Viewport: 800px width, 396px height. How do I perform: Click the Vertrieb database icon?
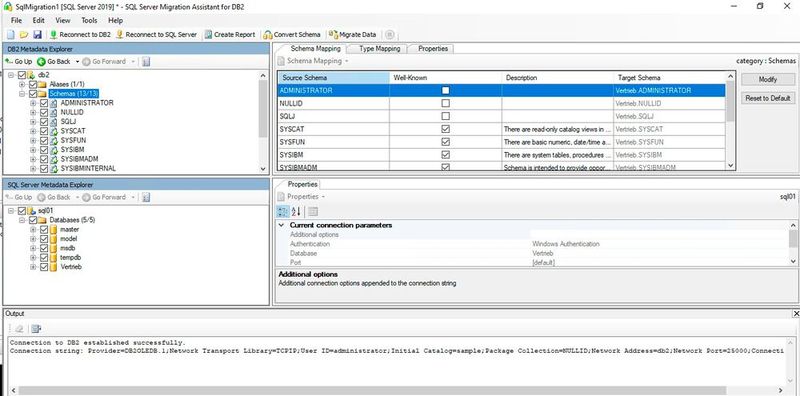53,267
